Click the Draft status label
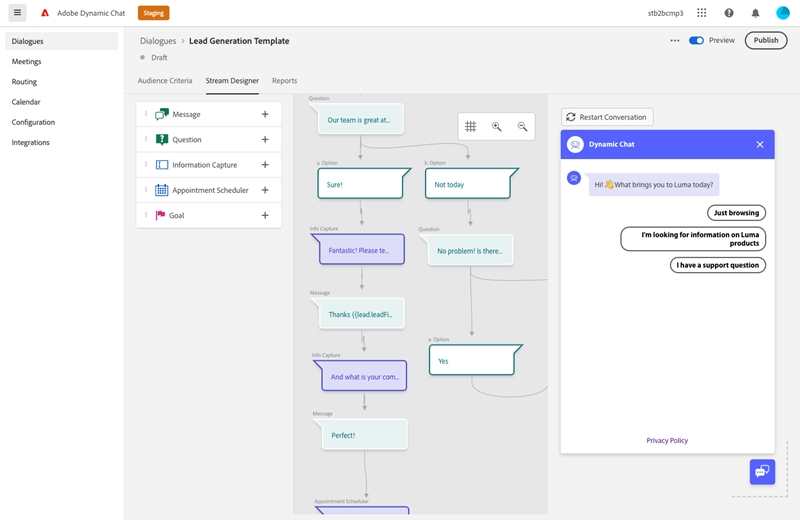 pyautogui.click(x=159, y=58)
